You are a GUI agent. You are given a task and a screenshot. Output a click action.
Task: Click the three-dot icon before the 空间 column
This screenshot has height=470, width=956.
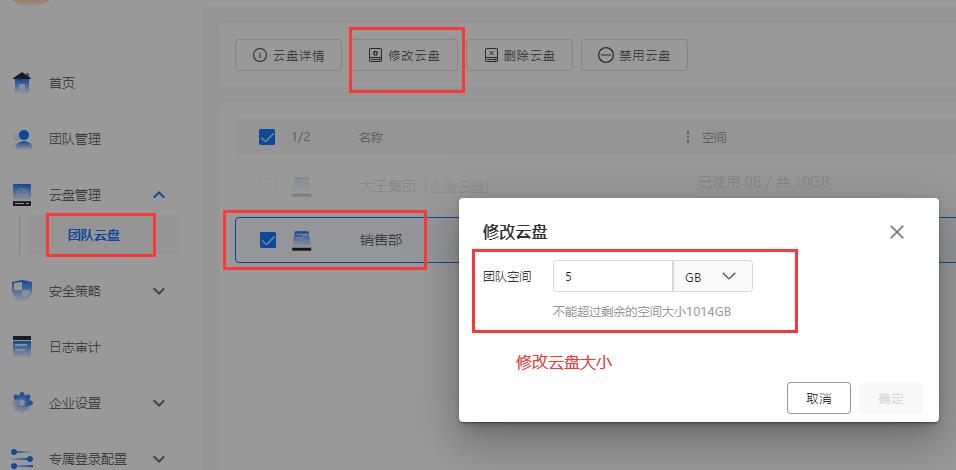coord(688,137)
